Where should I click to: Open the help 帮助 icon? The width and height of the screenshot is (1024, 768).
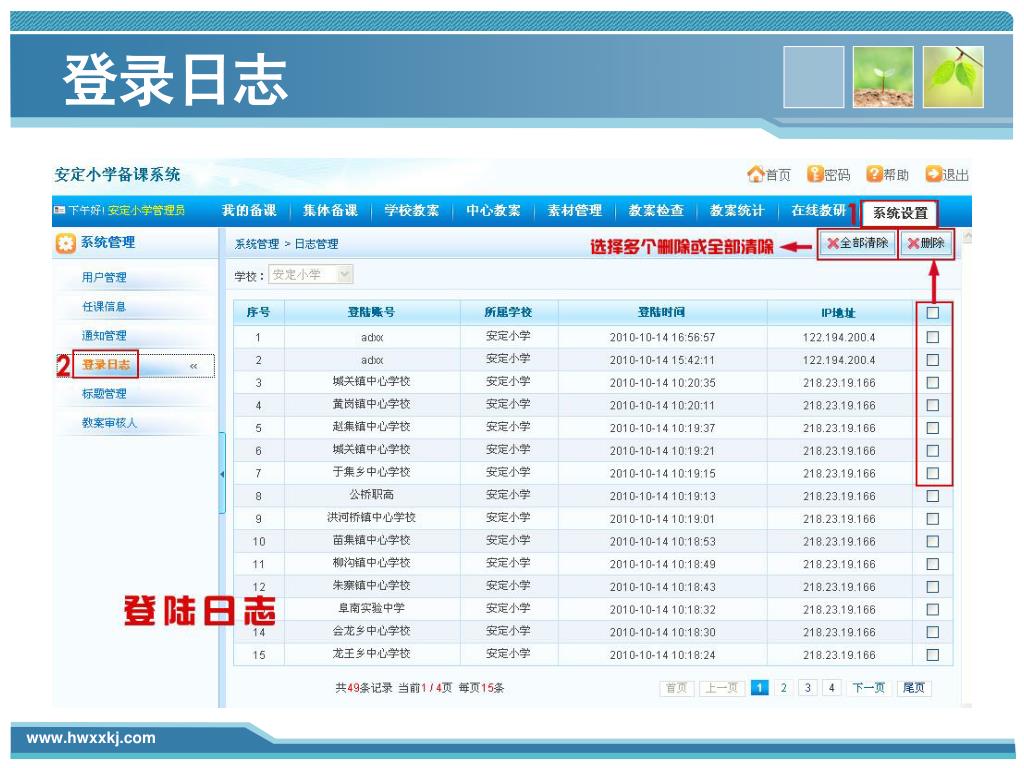(873, 175)
